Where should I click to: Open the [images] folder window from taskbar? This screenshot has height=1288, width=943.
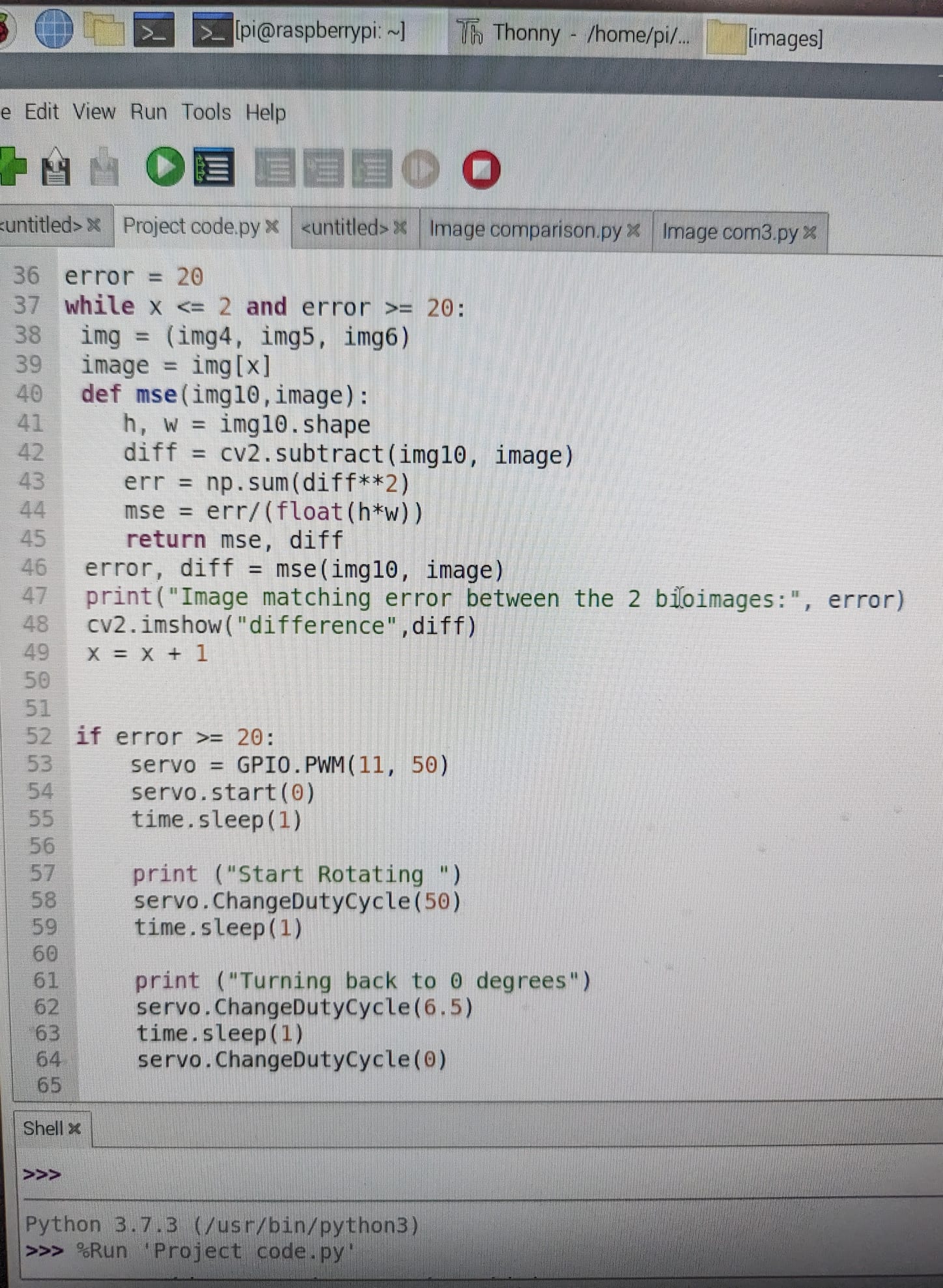click(x=765, y=38)
